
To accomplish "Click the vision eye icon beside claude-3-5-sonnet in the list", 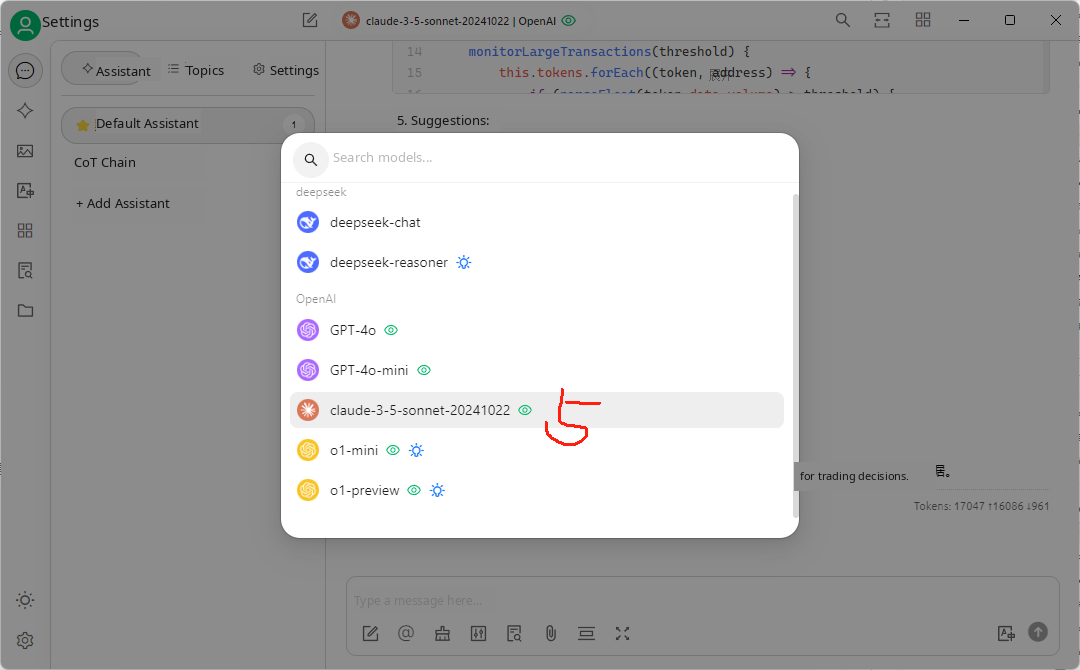I will (x=525, y=410).
